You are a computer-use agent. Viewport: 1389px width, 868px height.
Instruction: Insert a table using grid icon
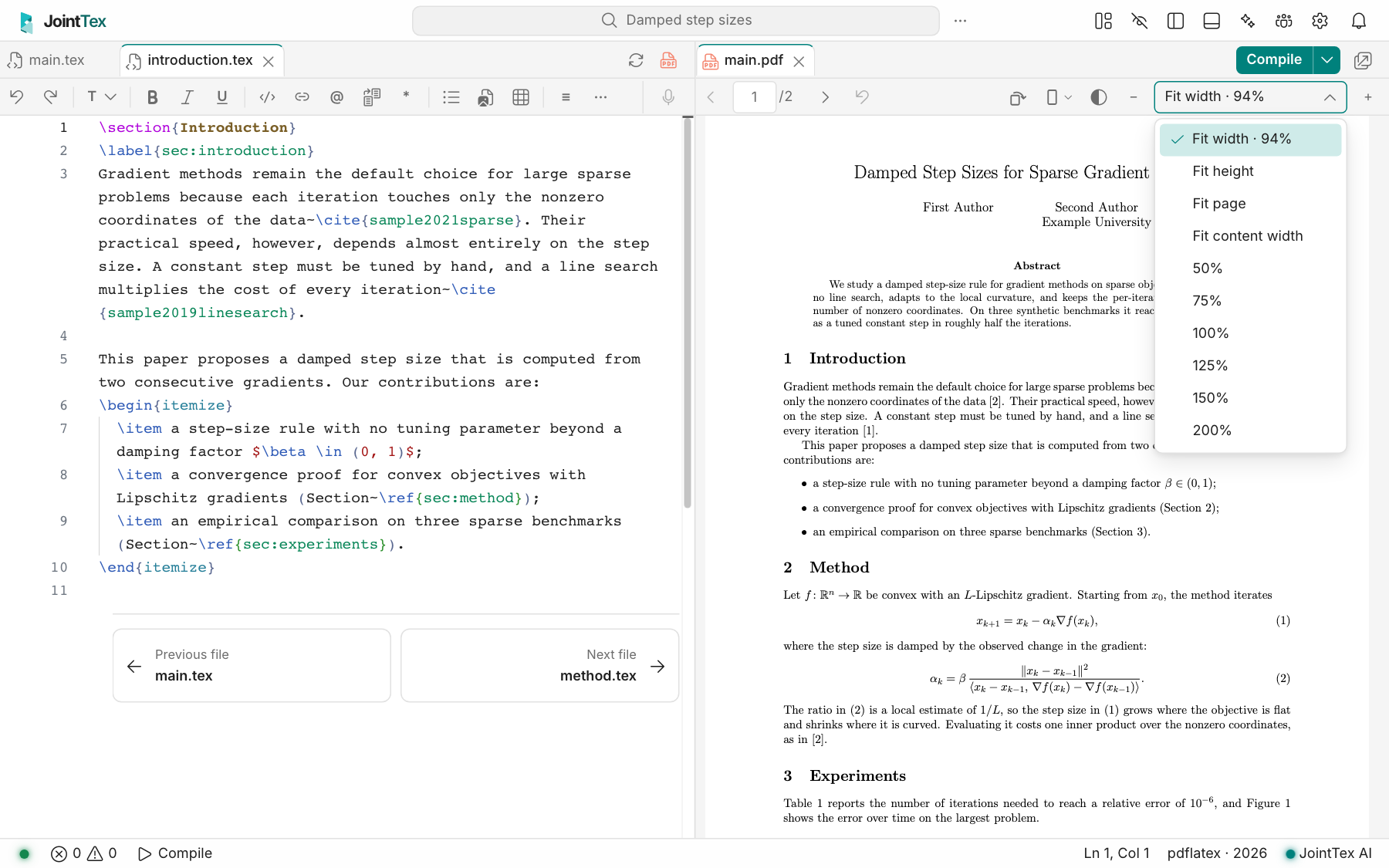[521, 96]
